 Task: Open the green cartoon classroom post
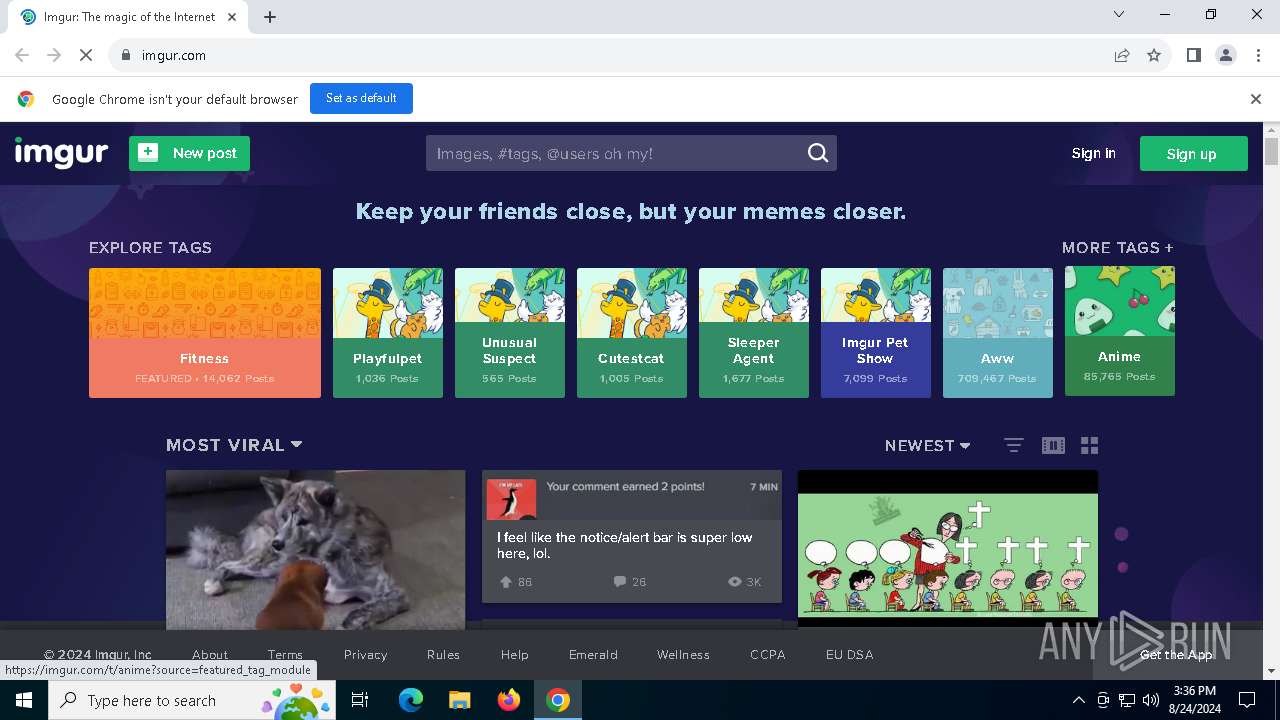click(x=948, y=549)
